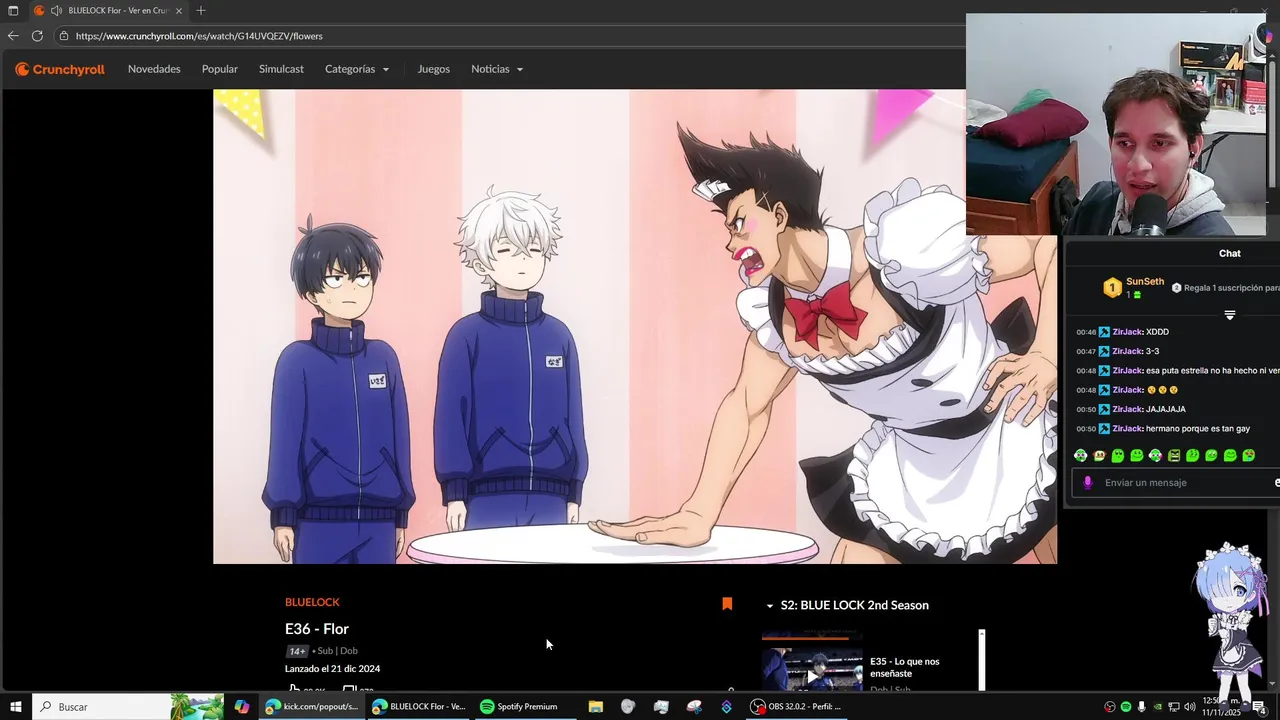Open the Novedades page
The height and width of the screenshot is (720, 1280).
coord(154,69)
